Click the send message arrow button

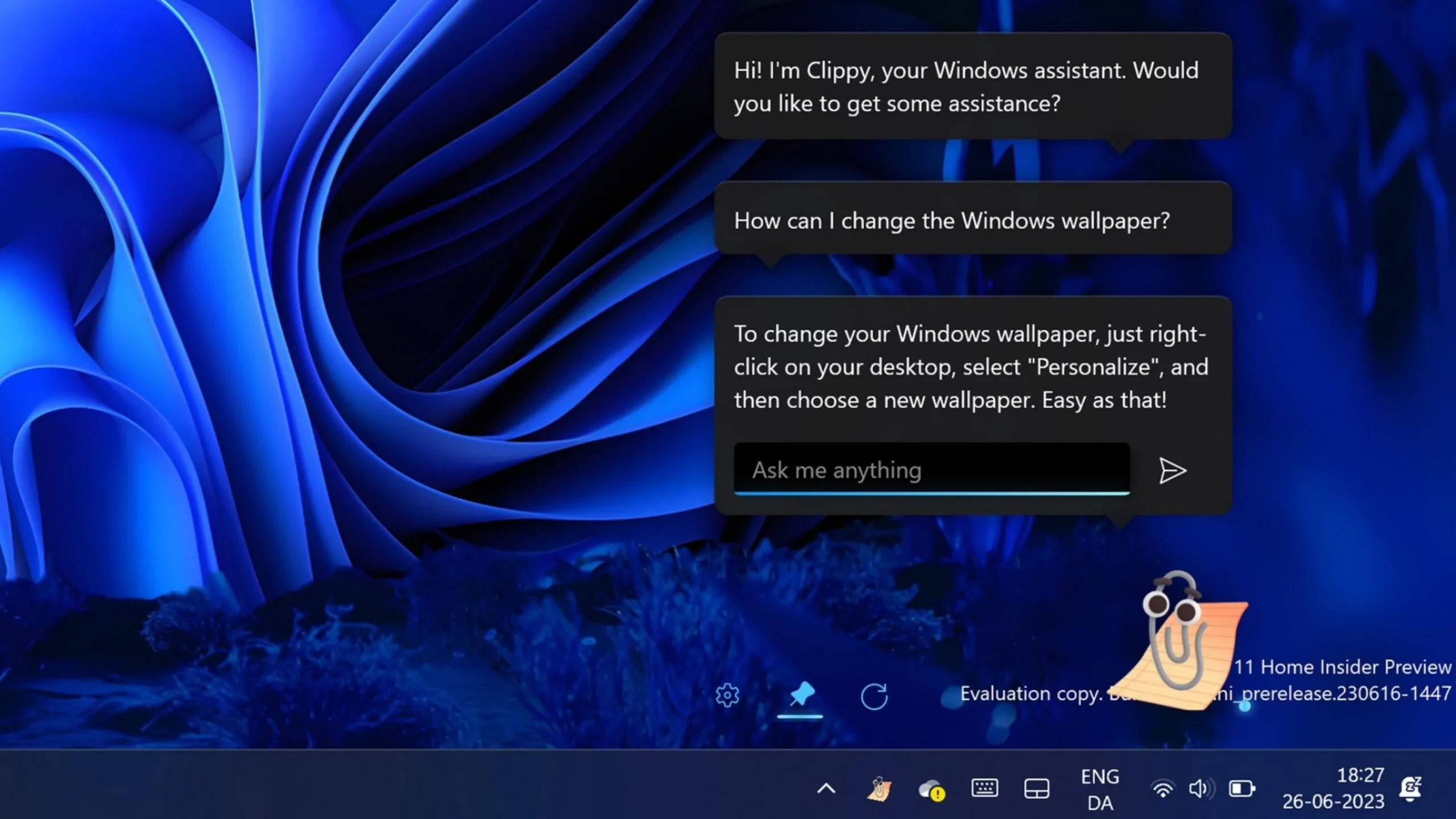pyautogui.click(x=1172, y=470)
